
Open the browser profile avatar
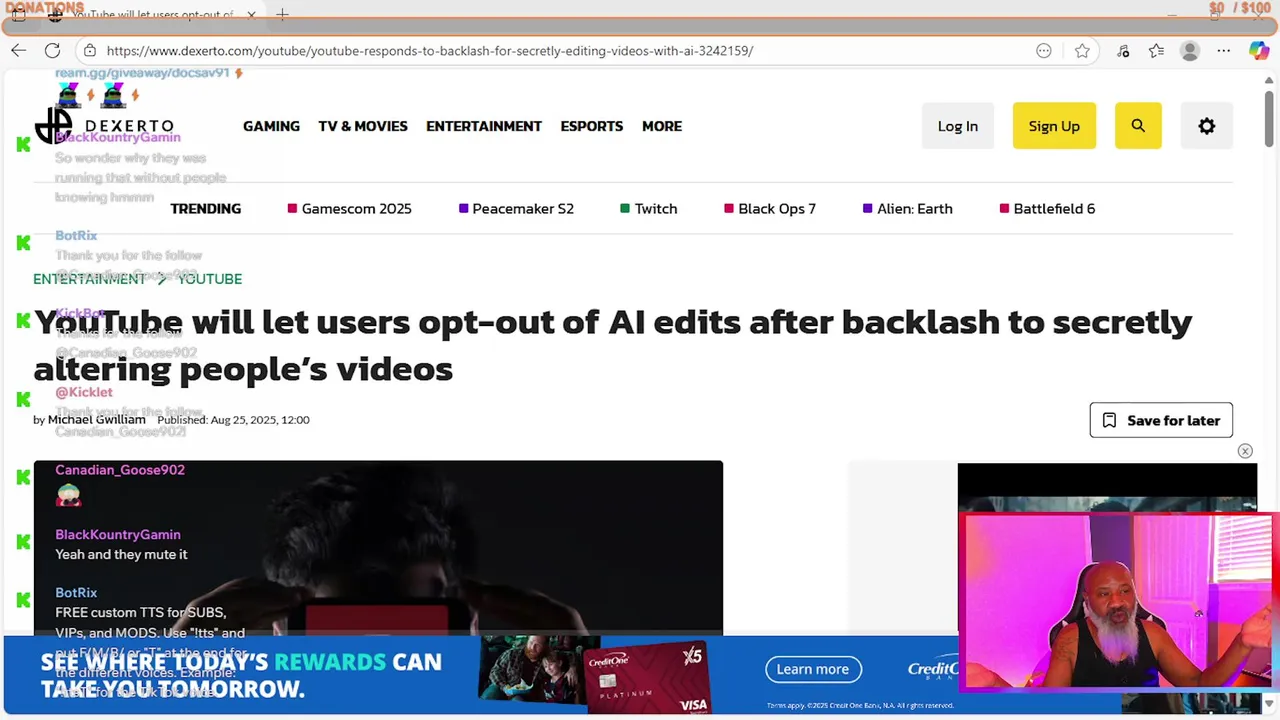click(1189, 50)
